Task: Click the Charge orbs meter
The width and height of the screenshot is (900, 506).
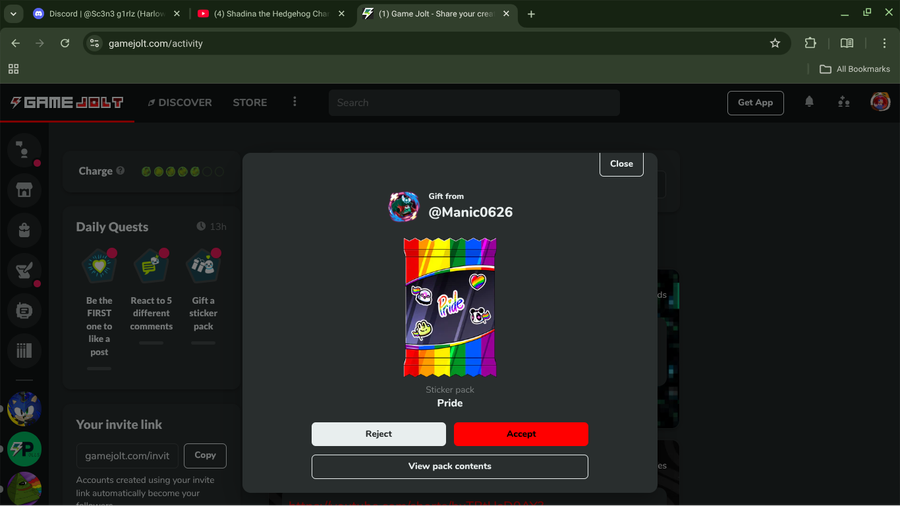Action: [183, 172]
